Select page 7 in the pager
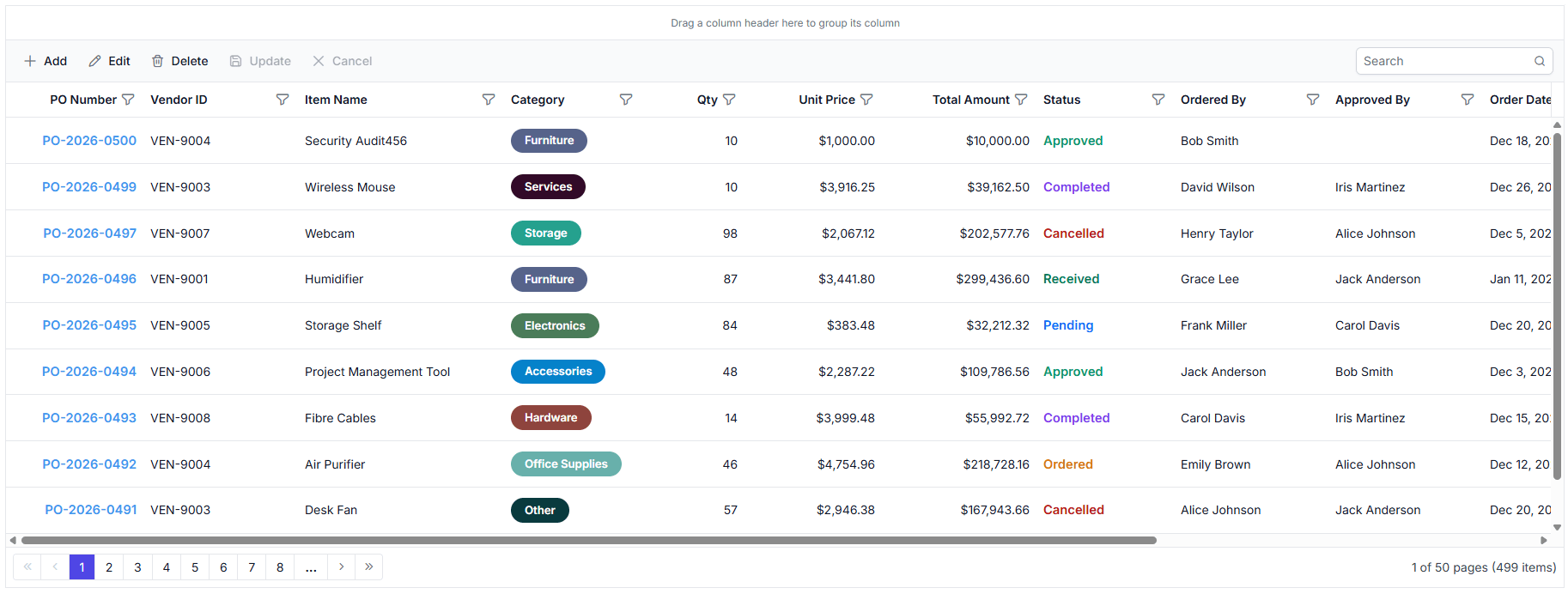Image resolution: width=1568 pixels, height=594 pixels. click(x=252, y=567)
